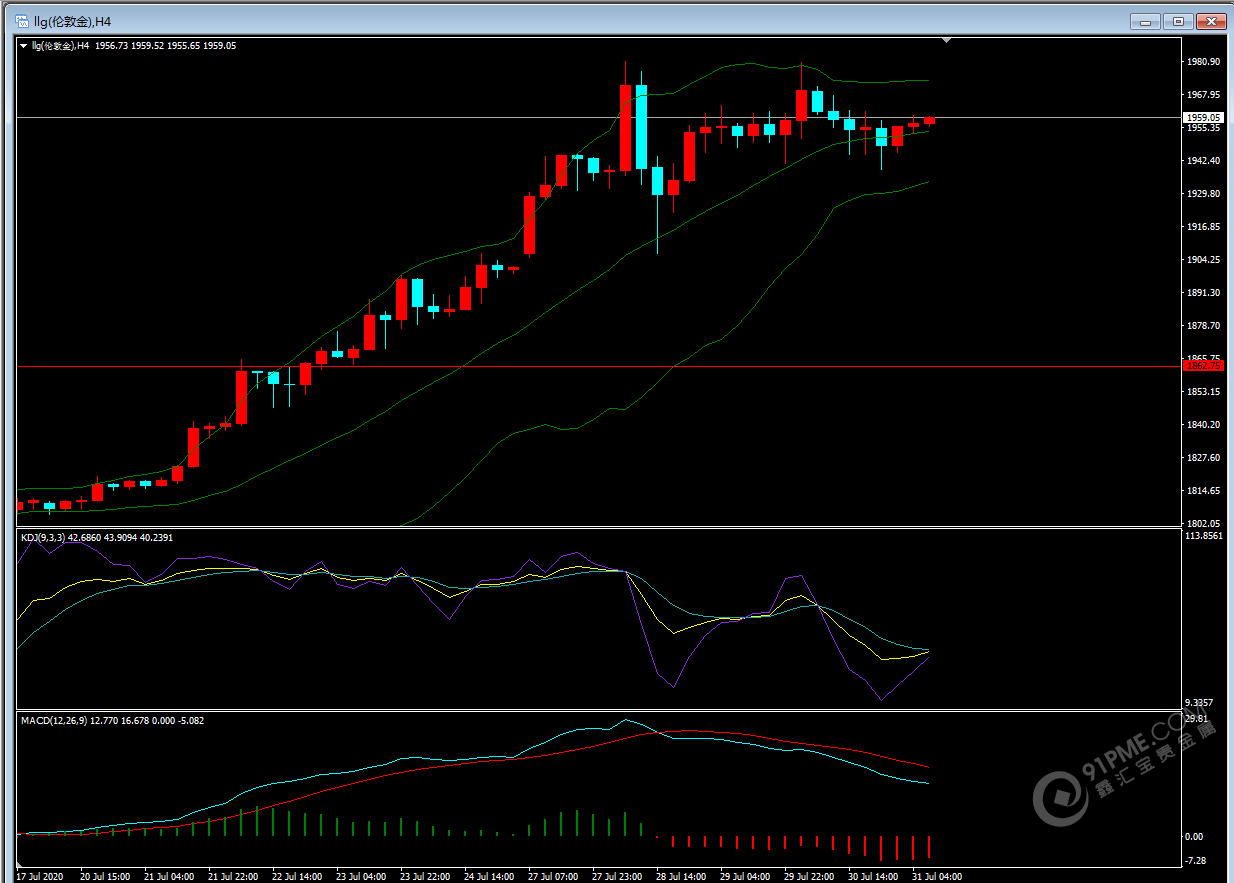Image resolution: width=1234 pixels, height=883 pixels.
Task: Click price level 1840.20 on the price axis
Action: pyautogui.click(x=1203, y=425)
